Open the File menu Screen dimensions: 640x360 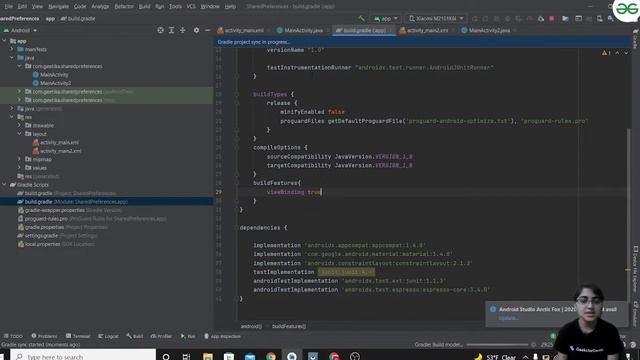click(9, 6)
